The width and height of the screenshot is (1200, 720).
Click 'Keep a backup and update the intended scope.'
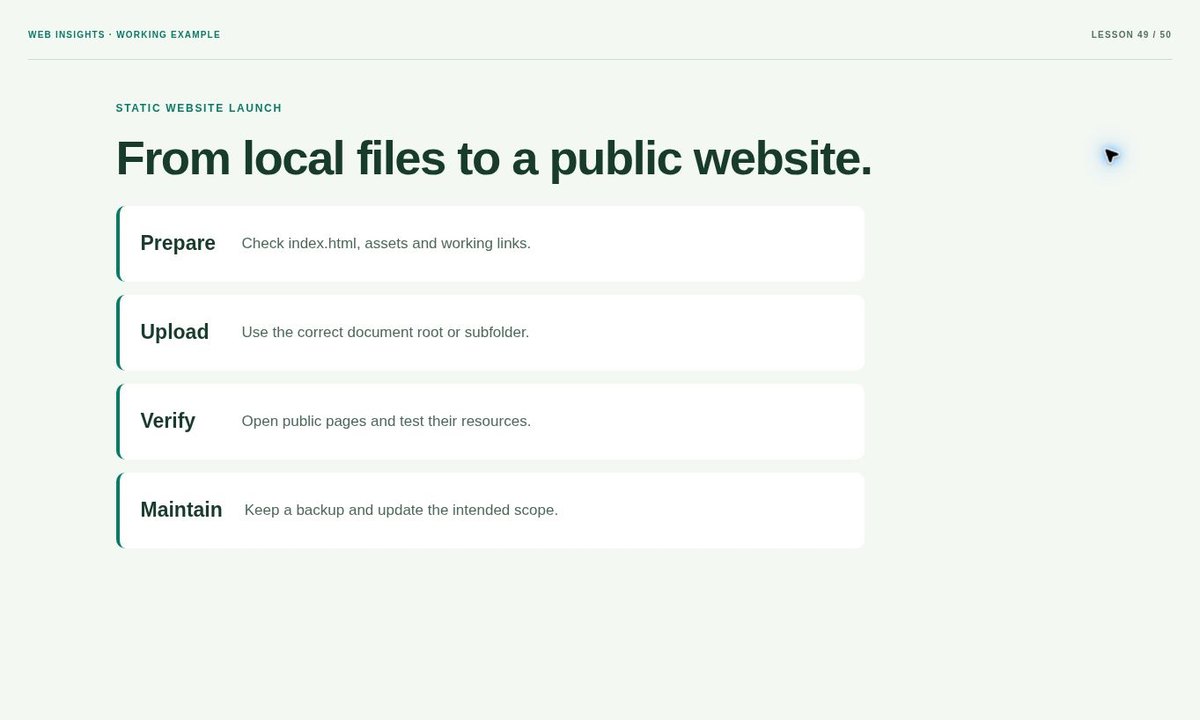pyautogui.click(x=401, y=510)
